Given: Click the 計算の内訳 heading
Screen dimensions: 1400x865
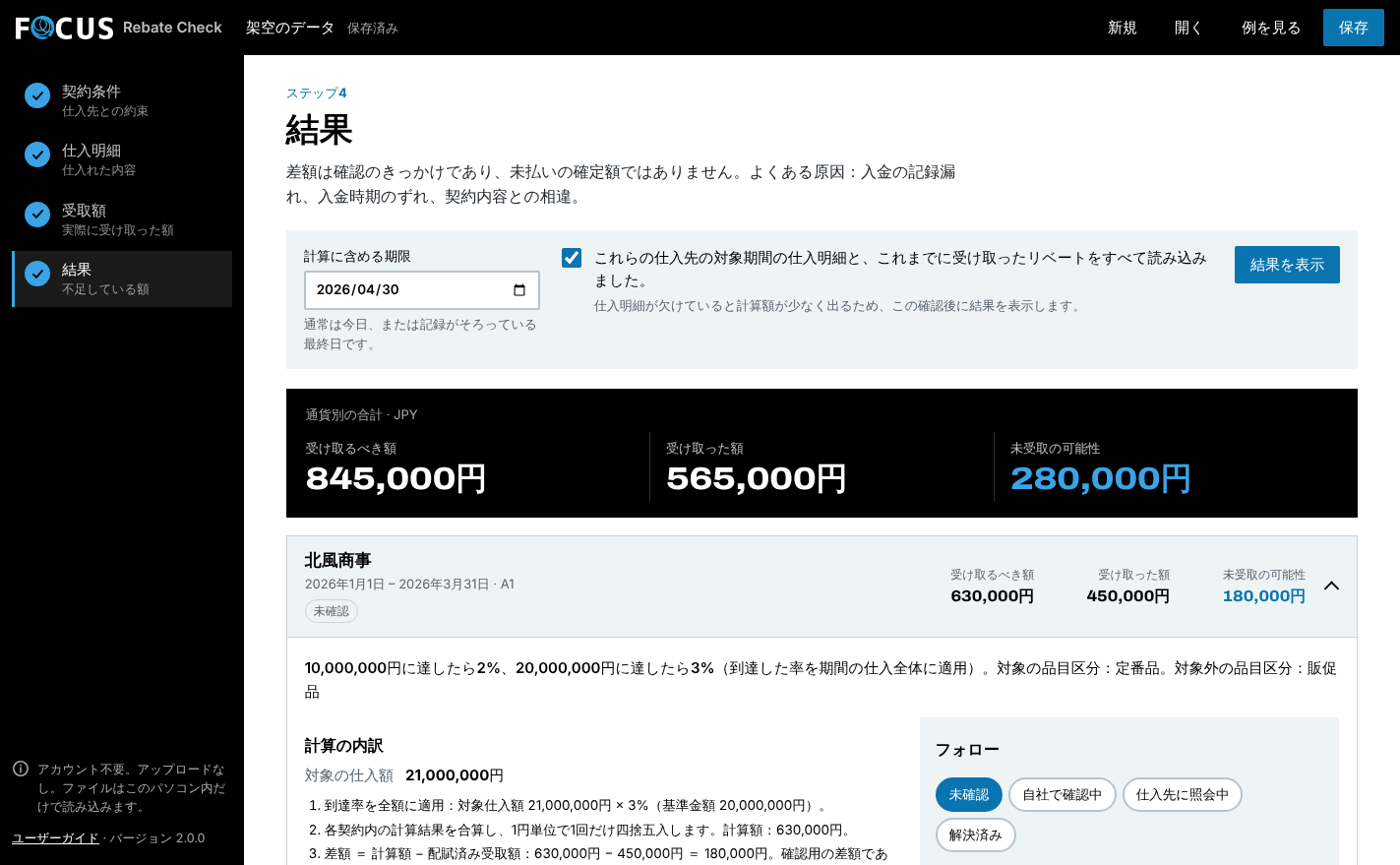Looking at the screenshot, I should pyautogui.click(x=343, y=746).
